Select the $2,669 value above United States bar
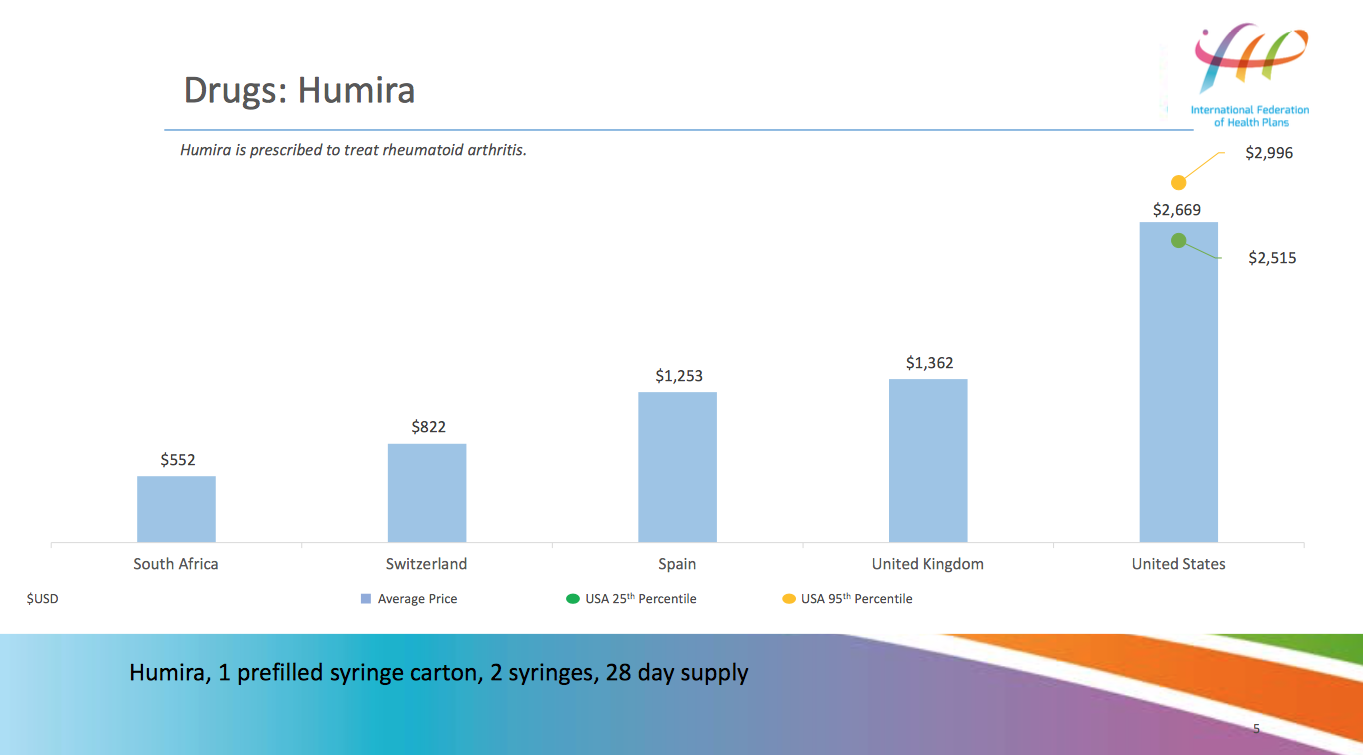Viewport: 1363px width, 755px height. [1177, 210]
